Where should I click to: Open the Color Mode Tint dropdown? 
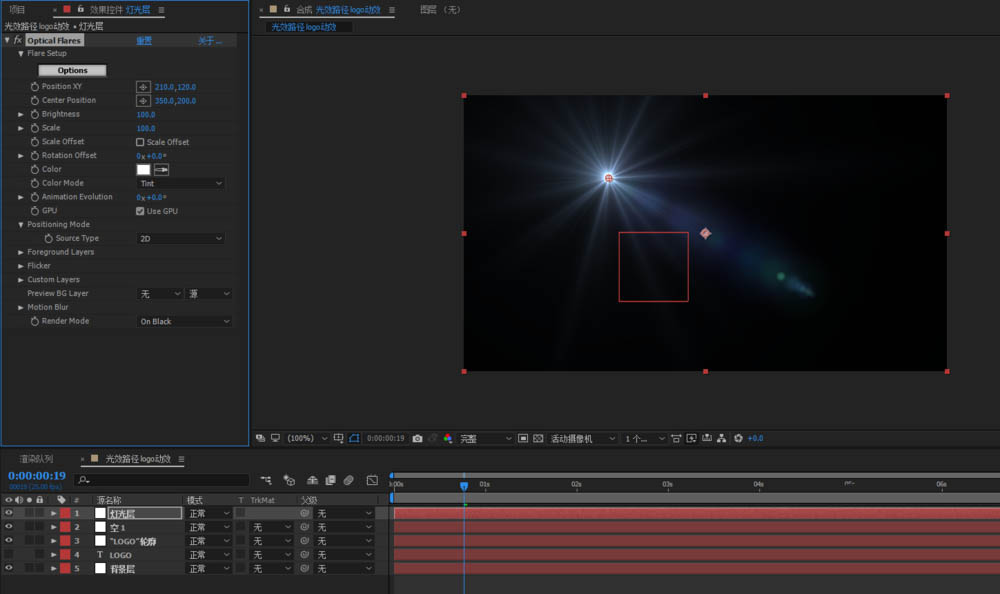point(181,184)
